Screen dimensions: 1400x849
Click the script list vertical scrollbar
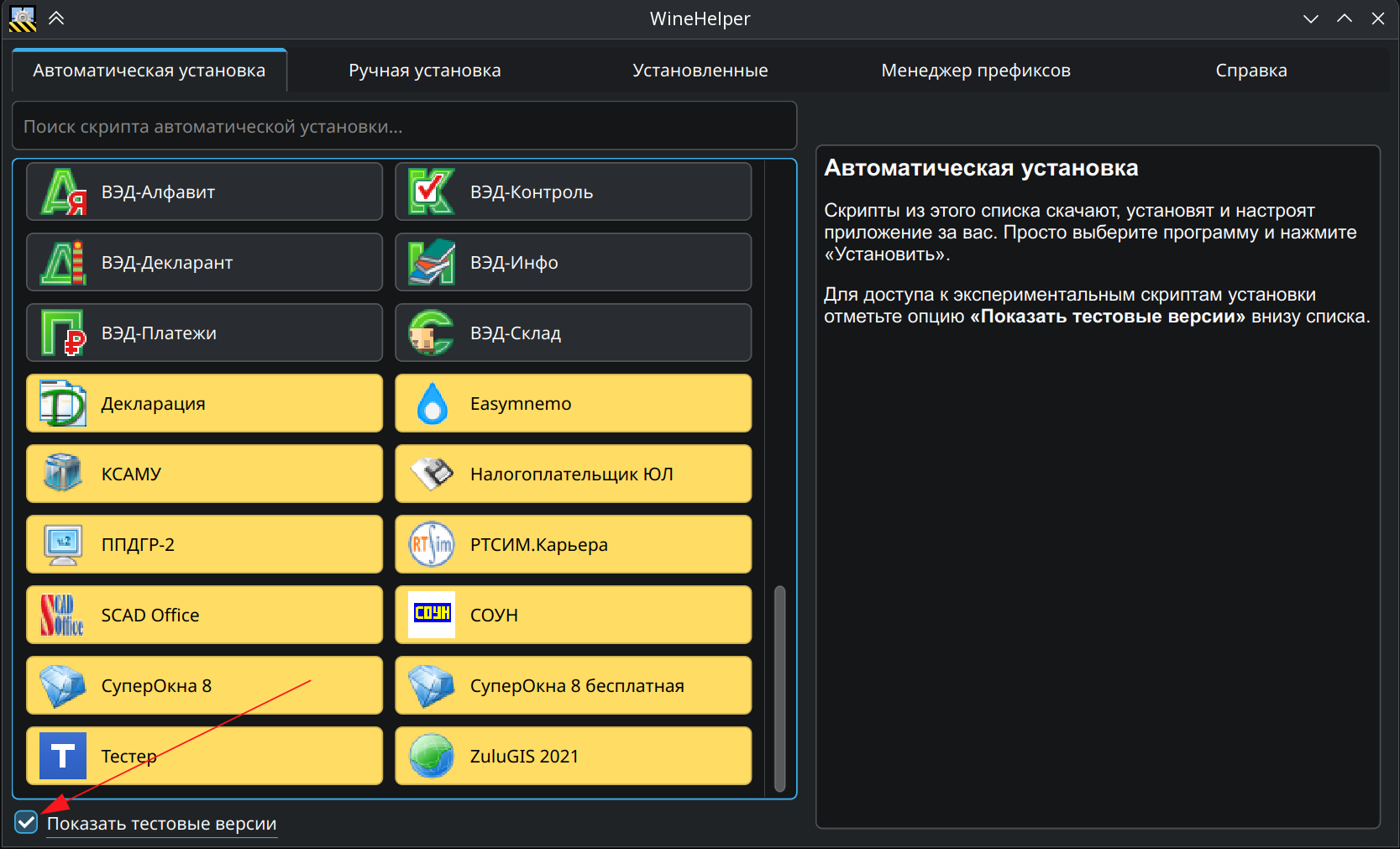(779, 689)
